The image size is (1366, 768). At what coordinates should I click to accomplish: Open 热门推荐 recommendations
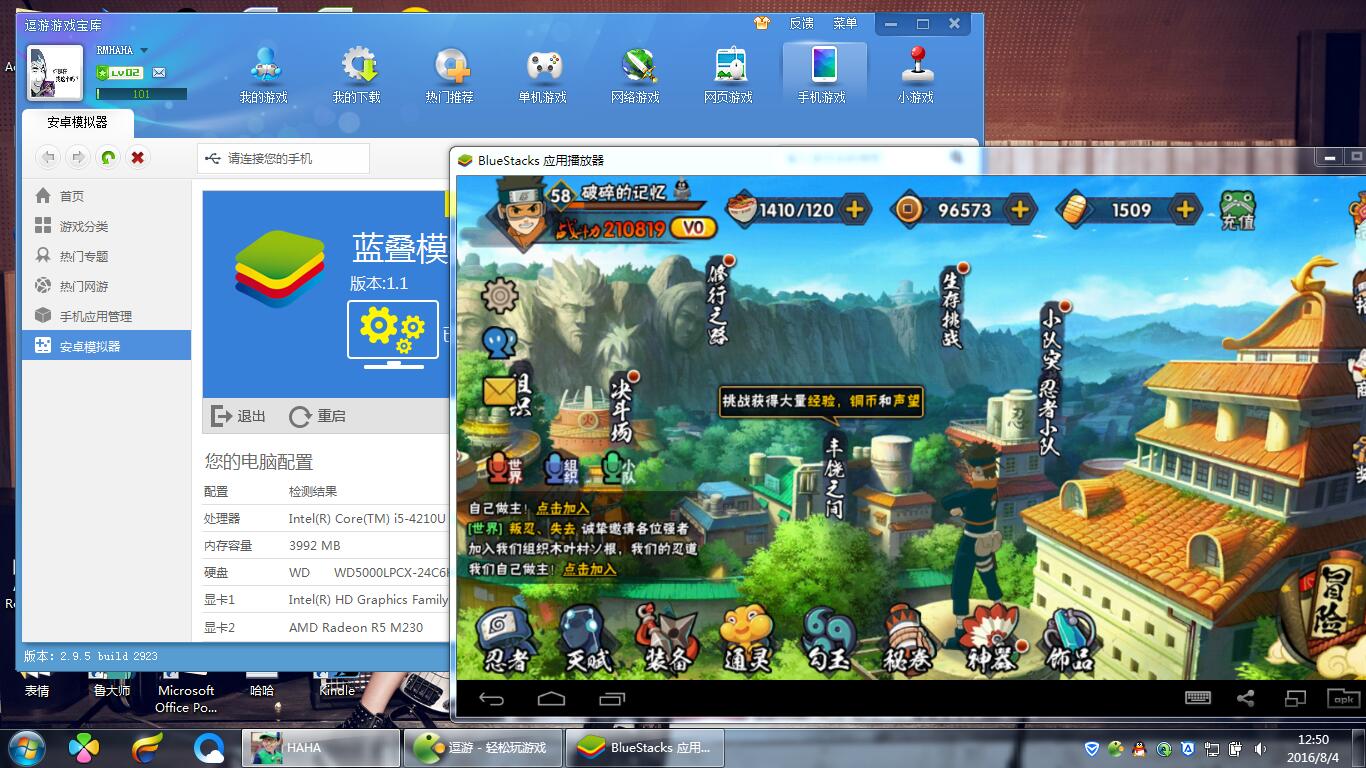point(450,75)
